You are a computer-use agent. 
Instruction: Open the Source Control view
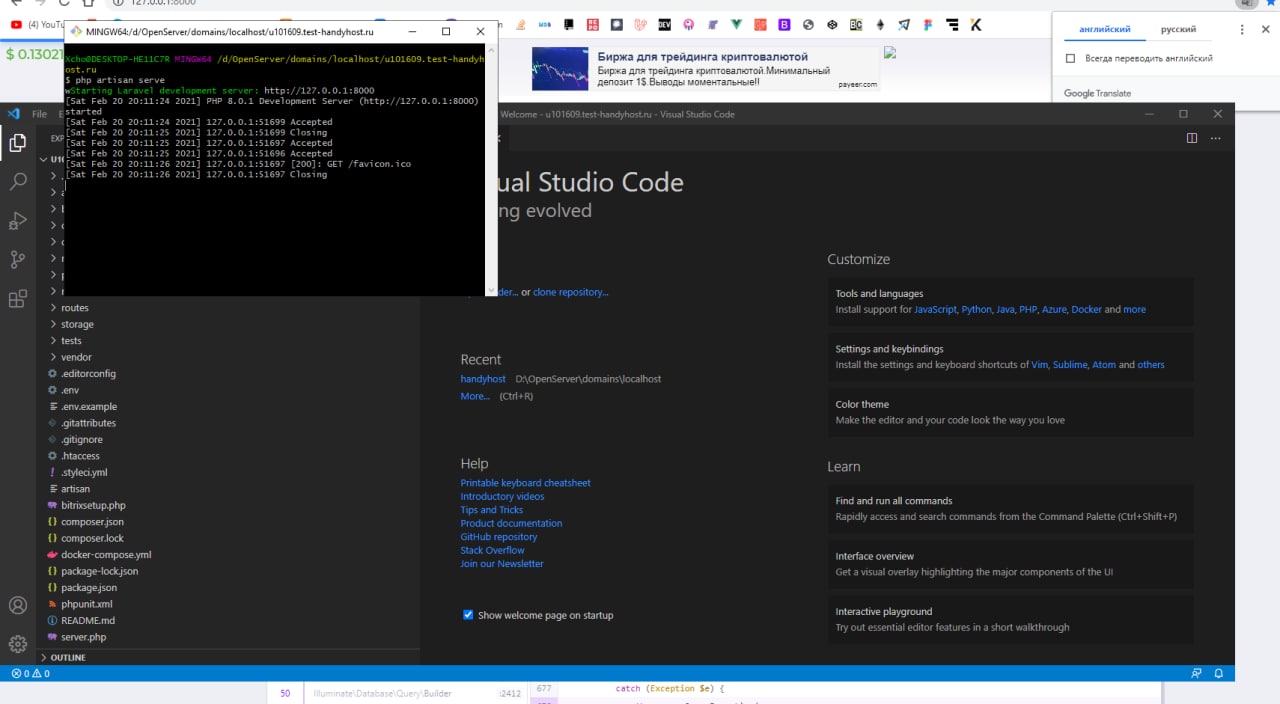coord(17,260)
